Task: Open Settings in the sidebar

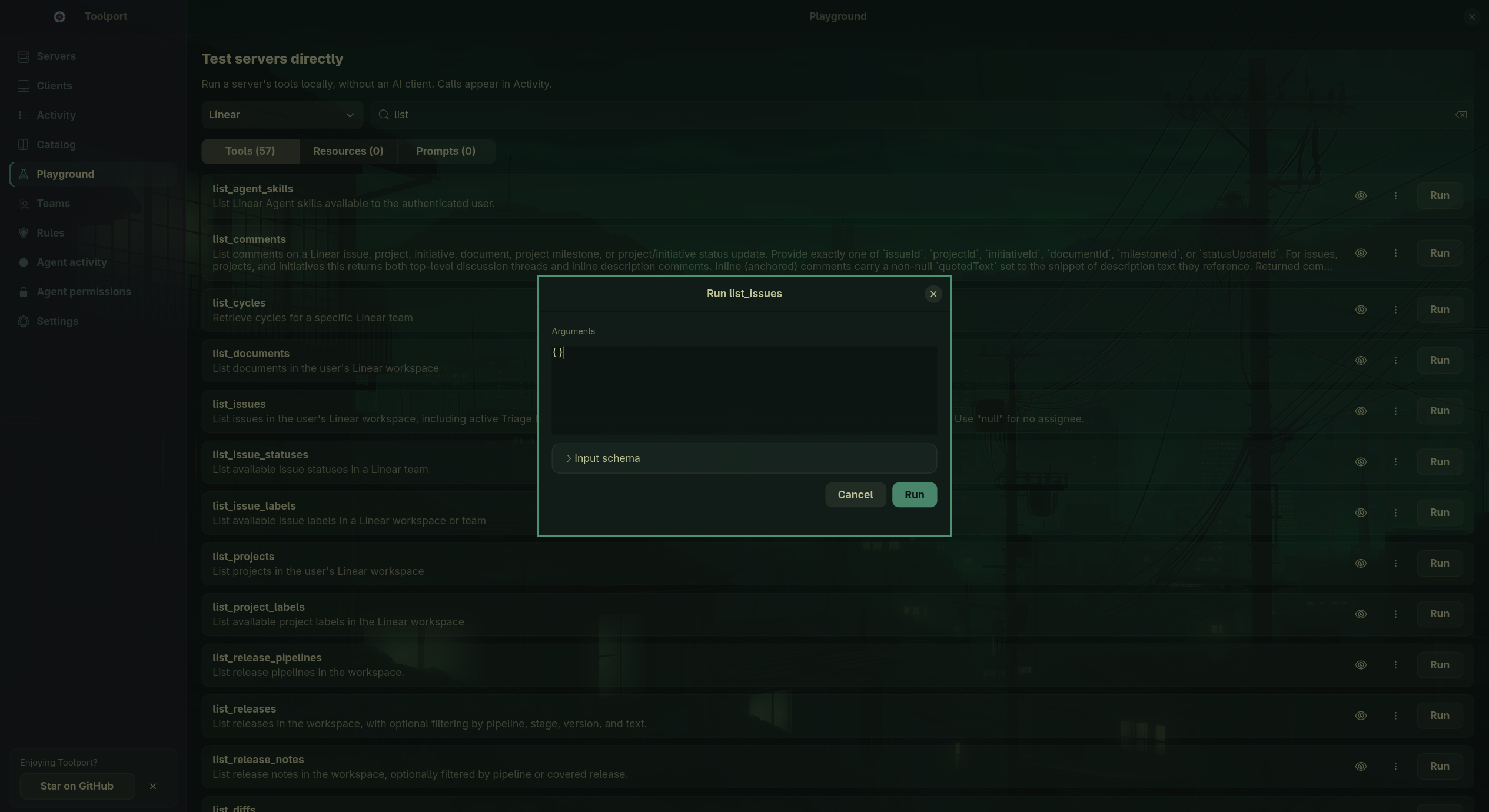Action: [x=93, y=321]
